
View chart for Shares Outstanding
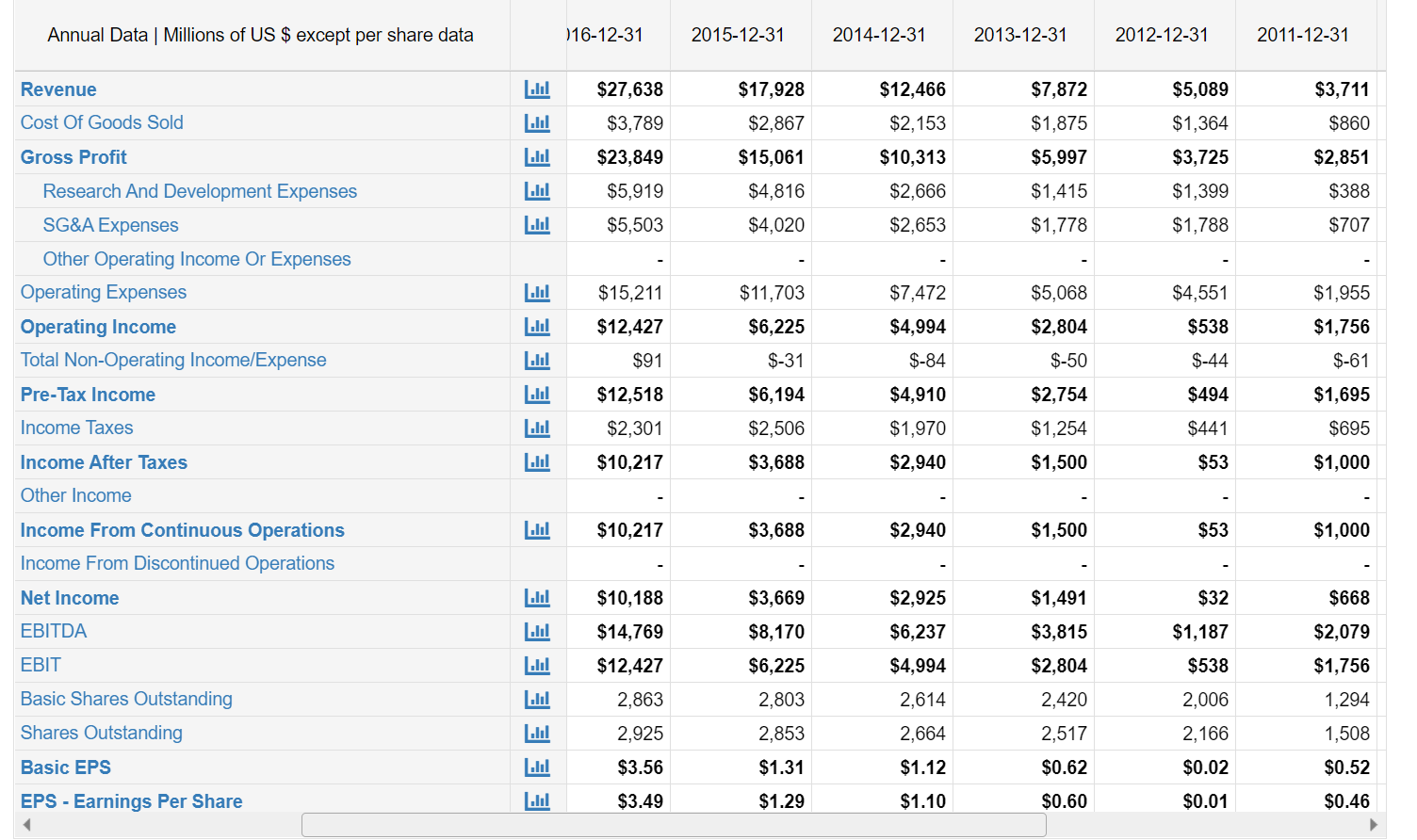pos(537,733)
